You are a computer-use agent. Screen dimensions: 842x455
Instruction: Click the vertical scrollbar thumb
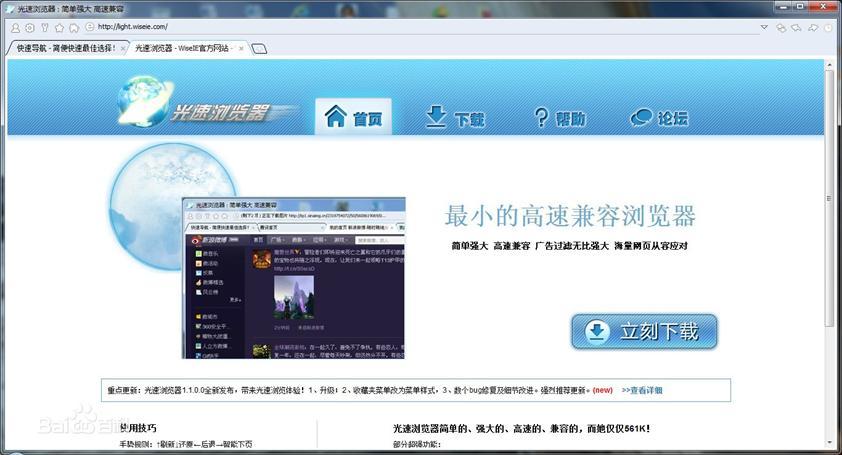(829, 197)
